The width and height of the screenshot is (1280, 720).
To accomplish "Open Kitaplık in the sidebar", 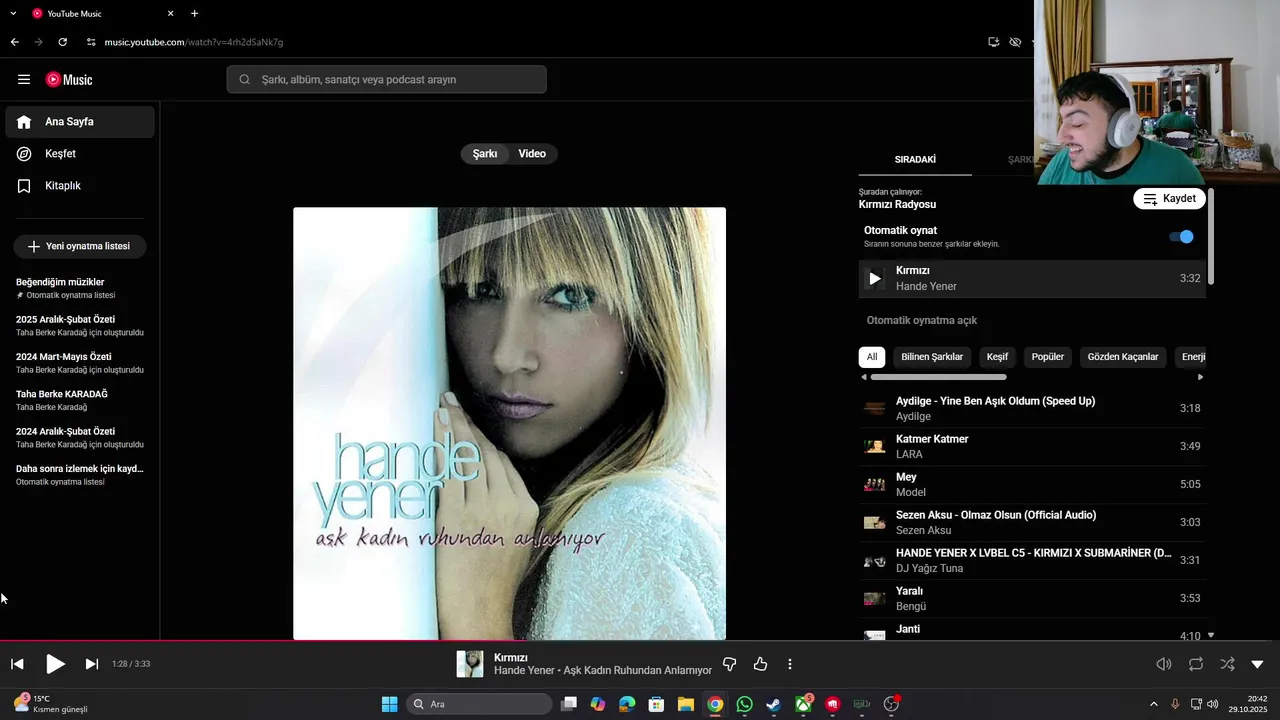I will (80, 186).
